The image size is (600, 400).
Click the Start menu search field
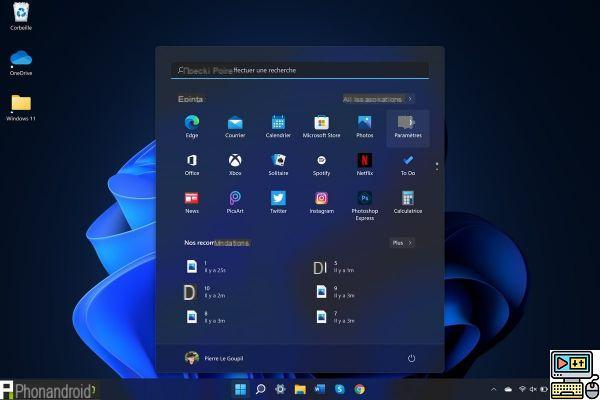(x=300, y=70)
